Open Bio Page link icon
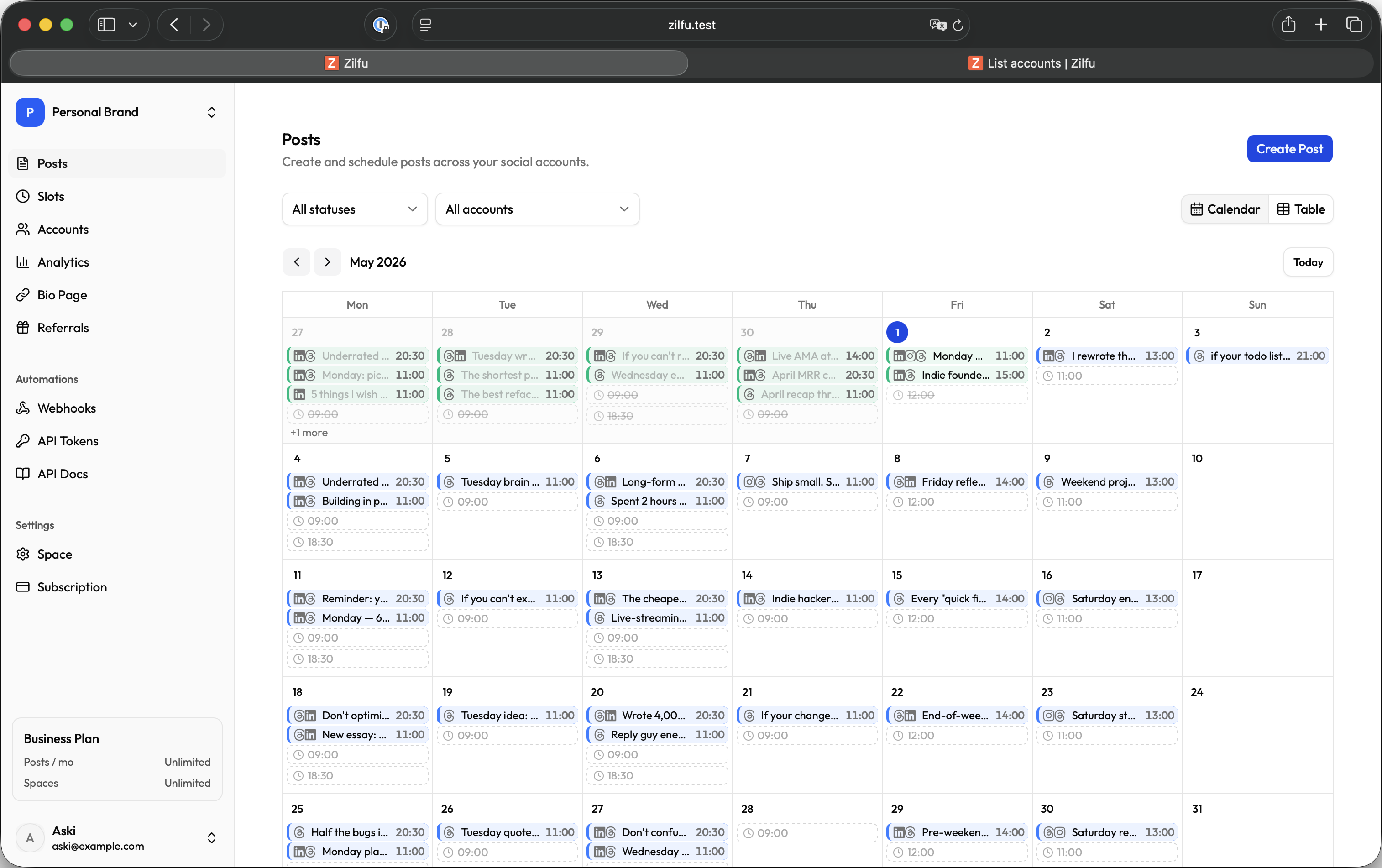 click(23, 295)
